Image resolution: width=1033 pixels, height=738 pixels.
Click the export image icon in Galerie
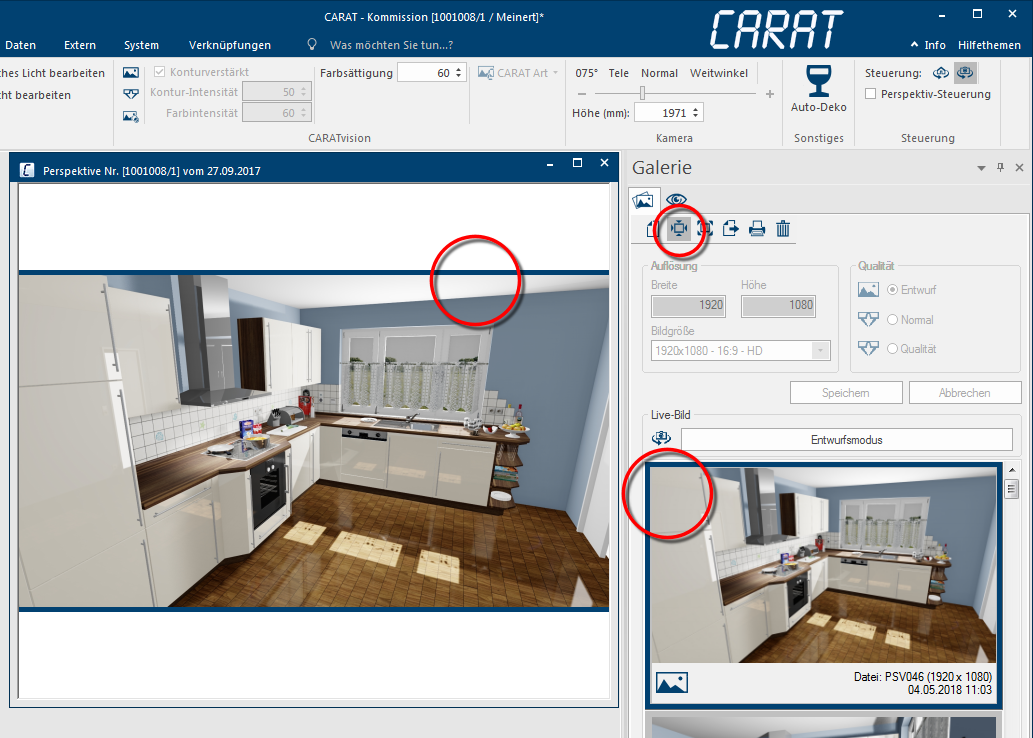731,228
